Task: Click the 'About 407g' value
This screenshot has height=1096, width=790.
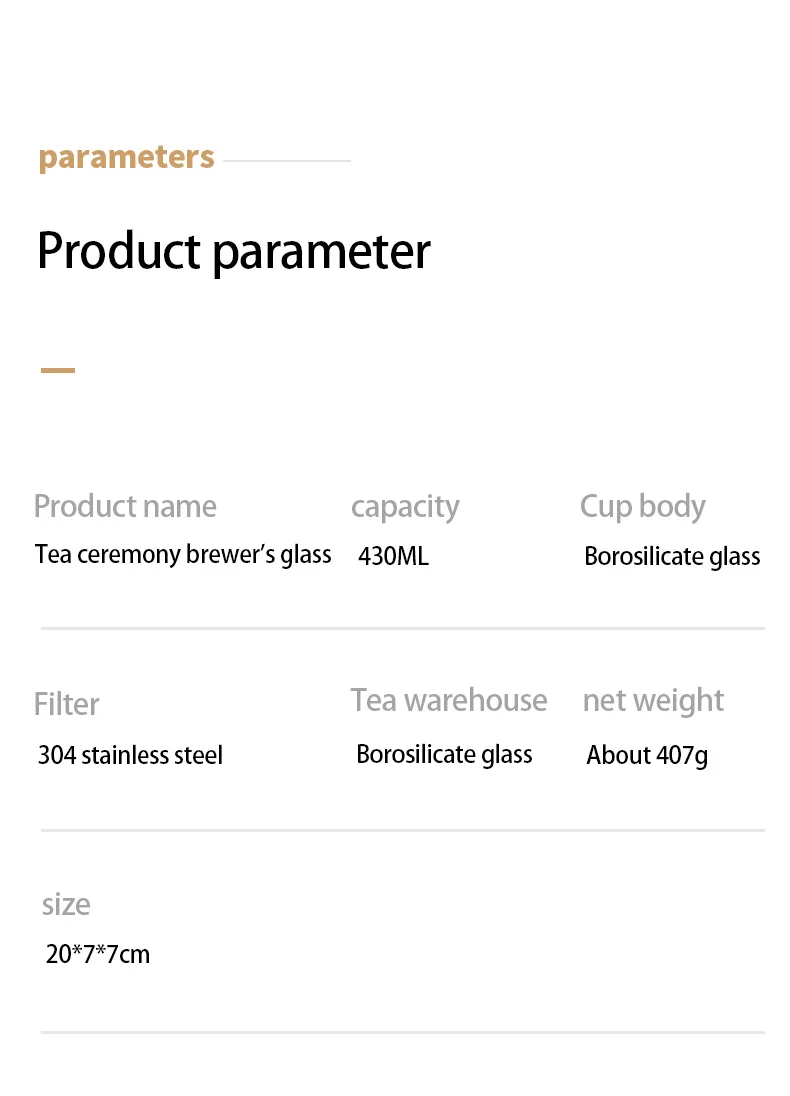Action: pyautogui.click(x=647, y=756)
